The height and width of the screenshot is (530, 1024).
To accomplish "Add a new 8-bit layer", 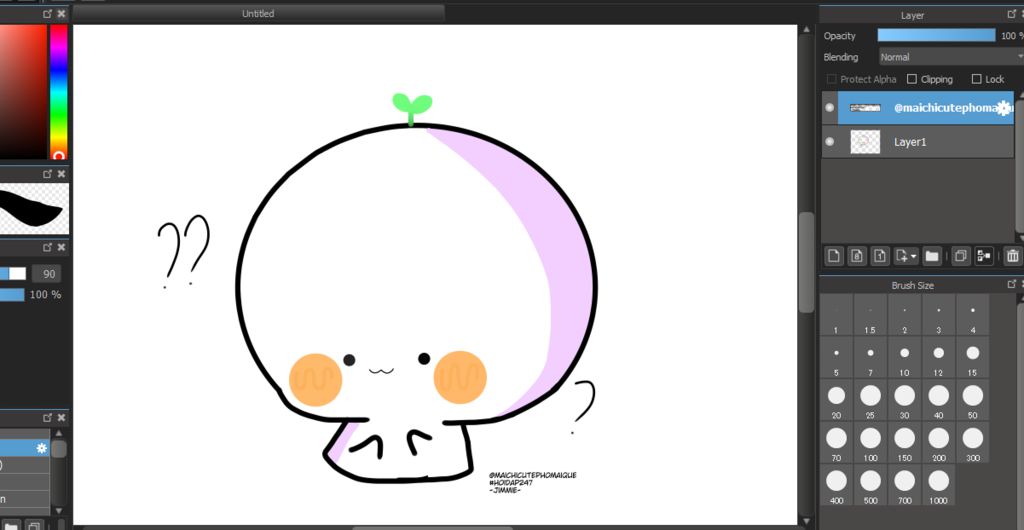I will 857,256.
